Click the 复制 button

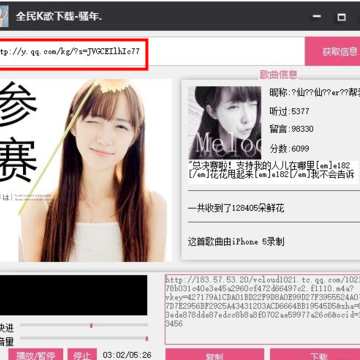click(x=215, y=354)
